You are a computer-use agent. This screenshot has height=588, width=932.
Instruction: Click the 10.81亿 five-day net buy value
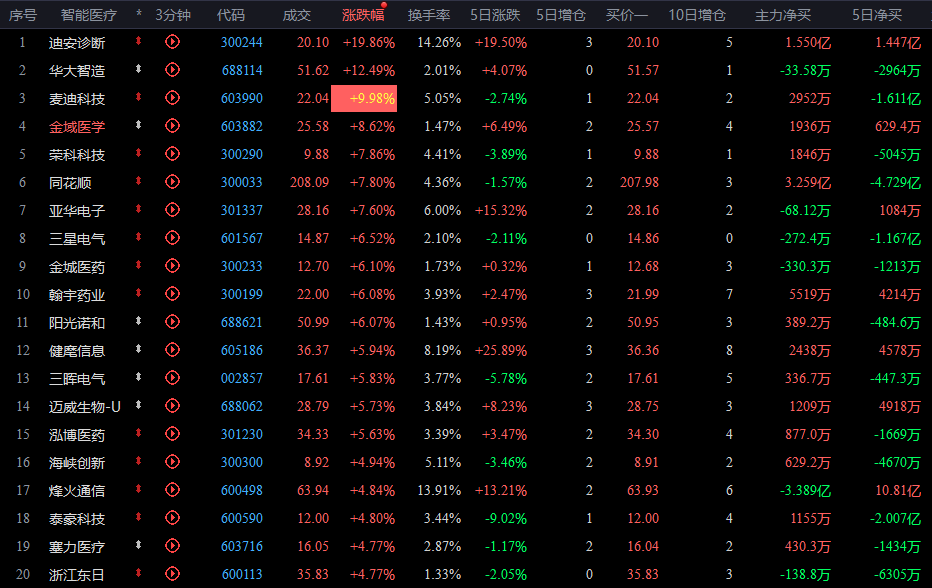[x=898, y=490]
